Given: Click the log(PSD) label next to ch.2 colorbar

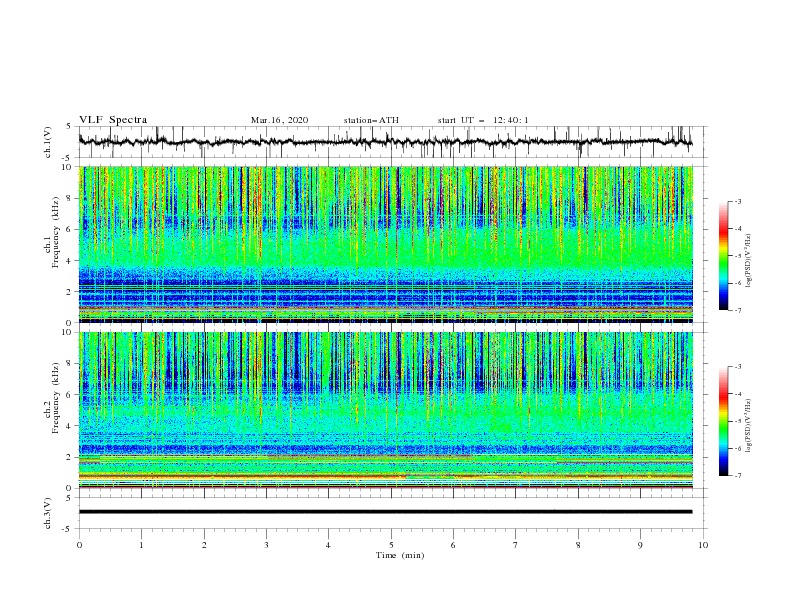Looking at the screenshot, I should coord(750,426).
